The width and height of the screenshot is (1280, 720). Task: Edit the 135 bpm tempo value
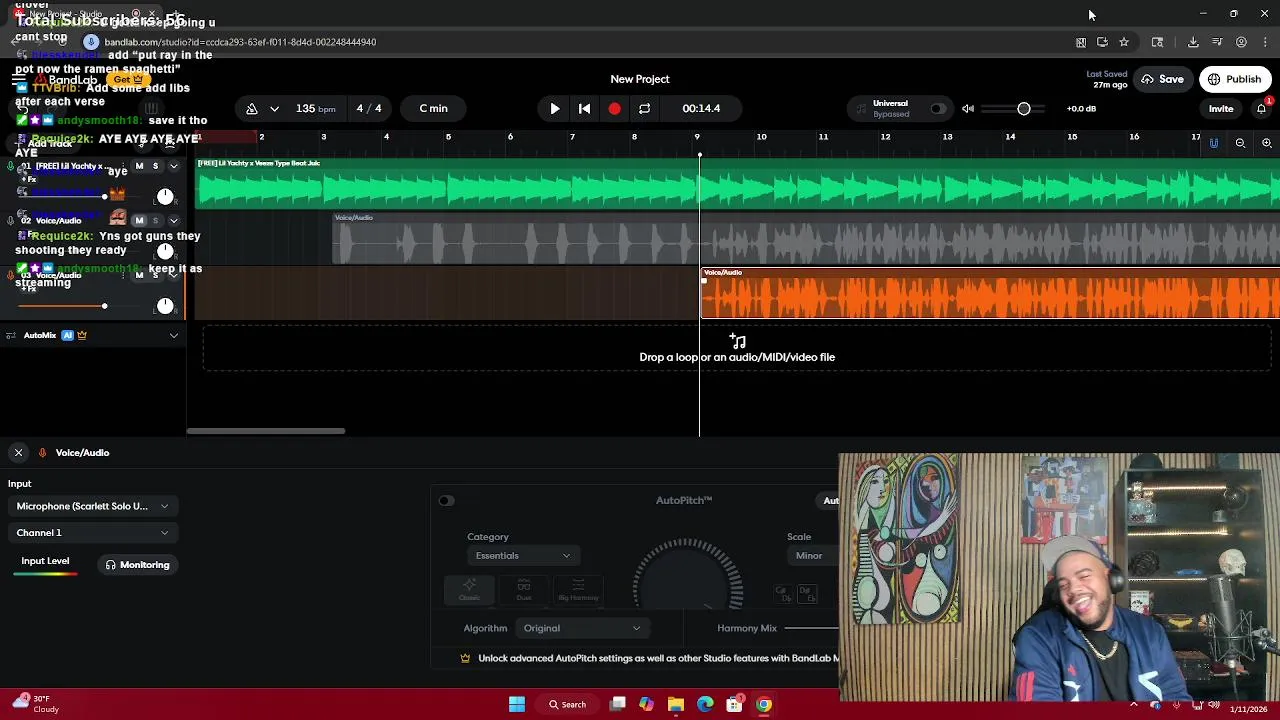(315, 108)
